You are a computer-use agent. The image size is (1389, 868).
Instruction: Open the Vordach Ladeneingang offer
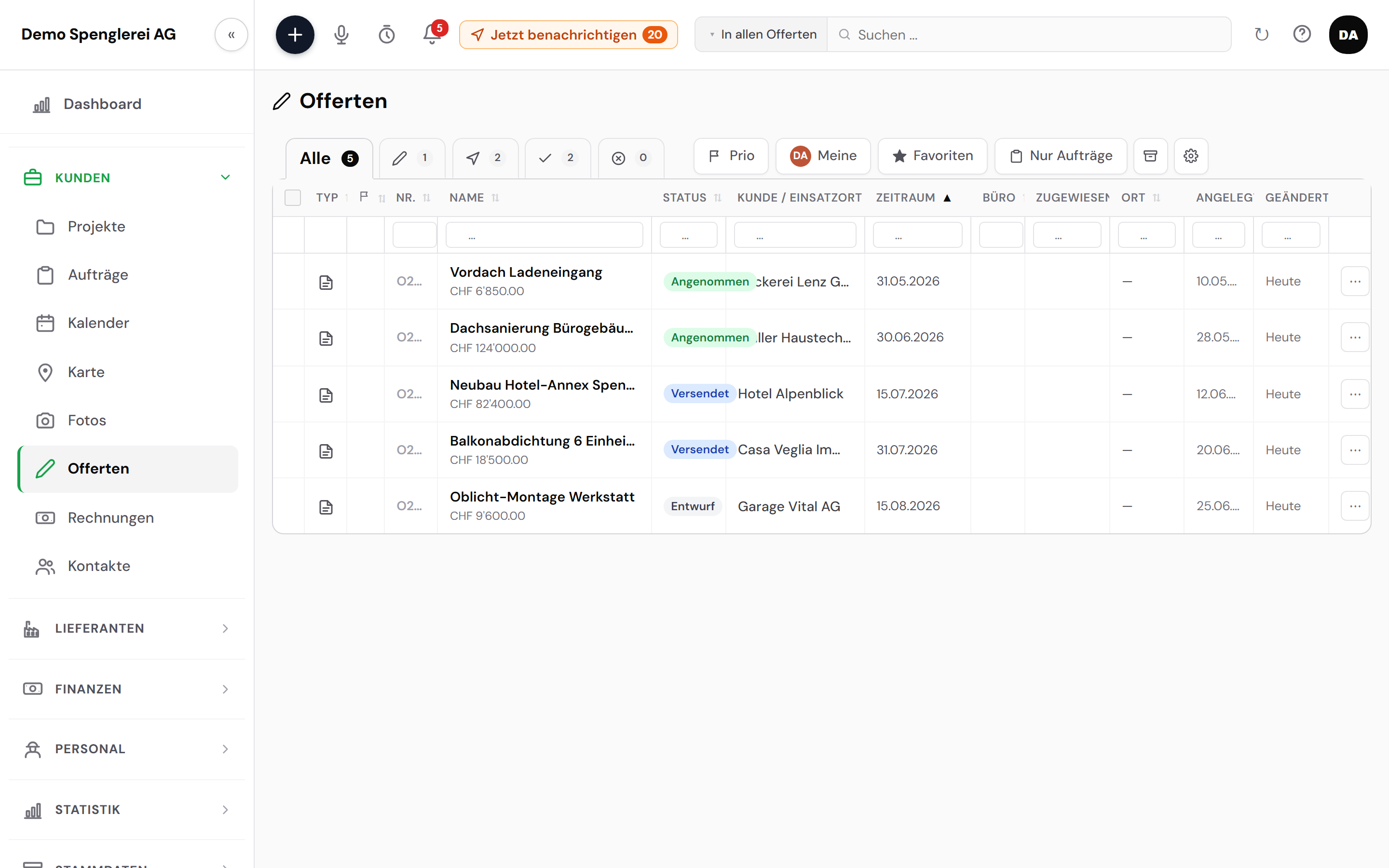[x=526, y=272]
